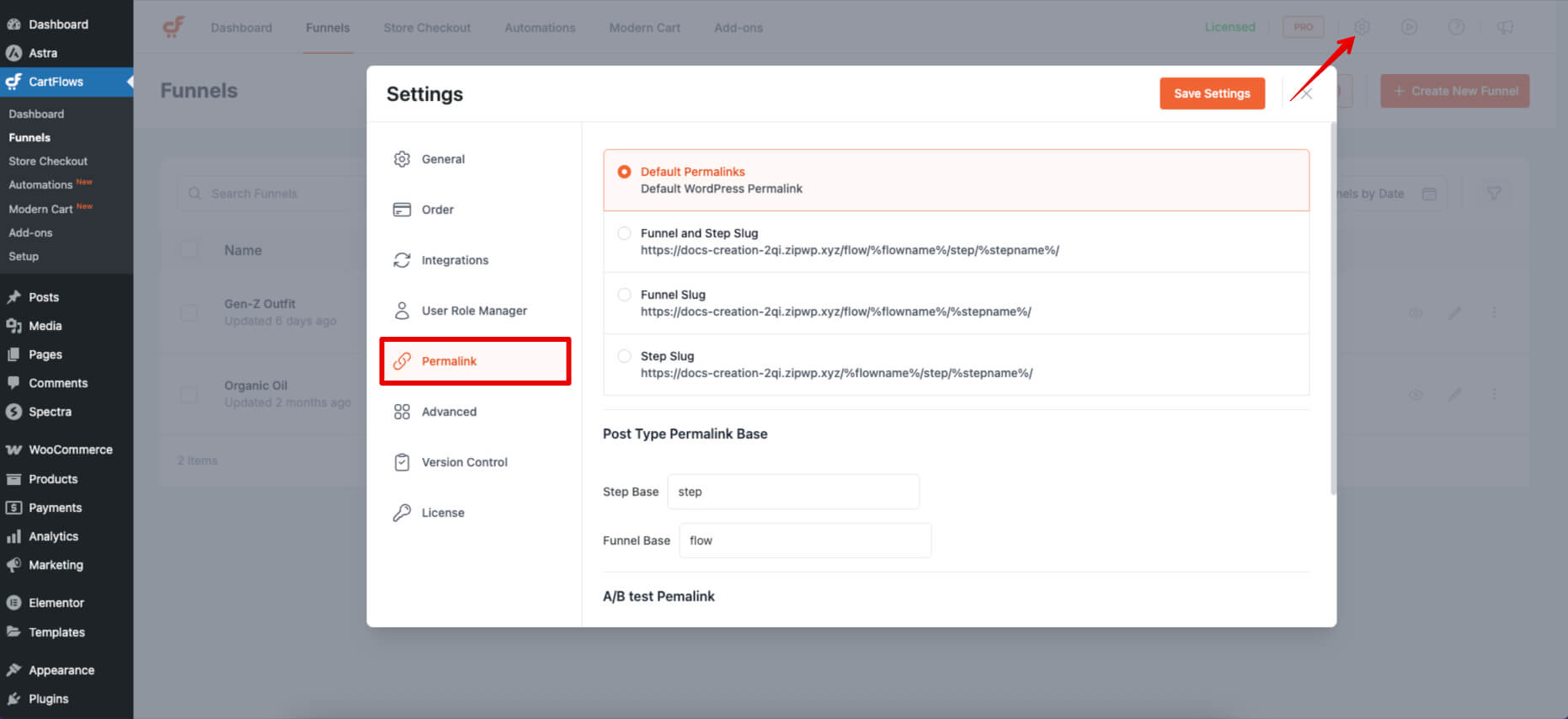Click the Version Control clipboard icon
This screenshot has height=719, width=1568.
click(402, 462)
